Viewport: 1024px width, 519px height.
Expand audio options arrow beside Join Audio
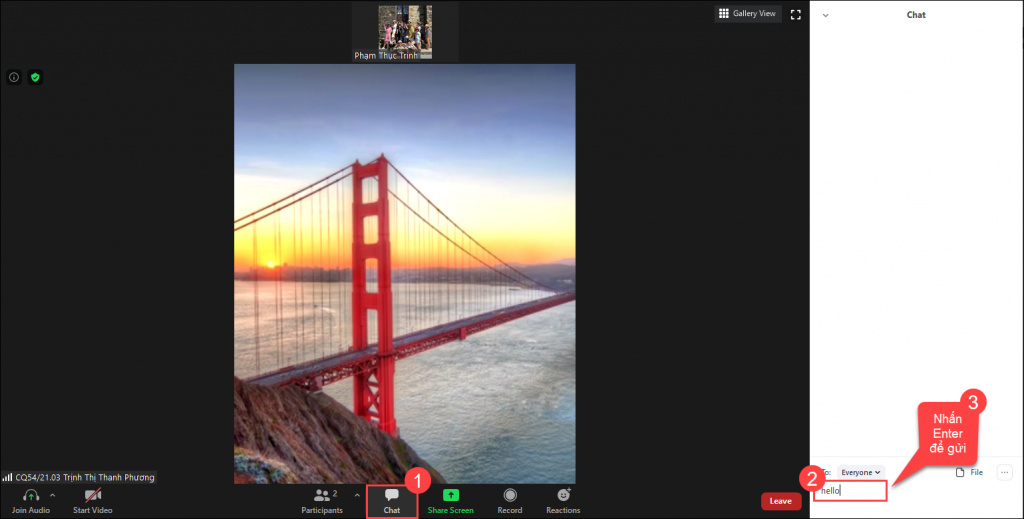pos(52,495)
